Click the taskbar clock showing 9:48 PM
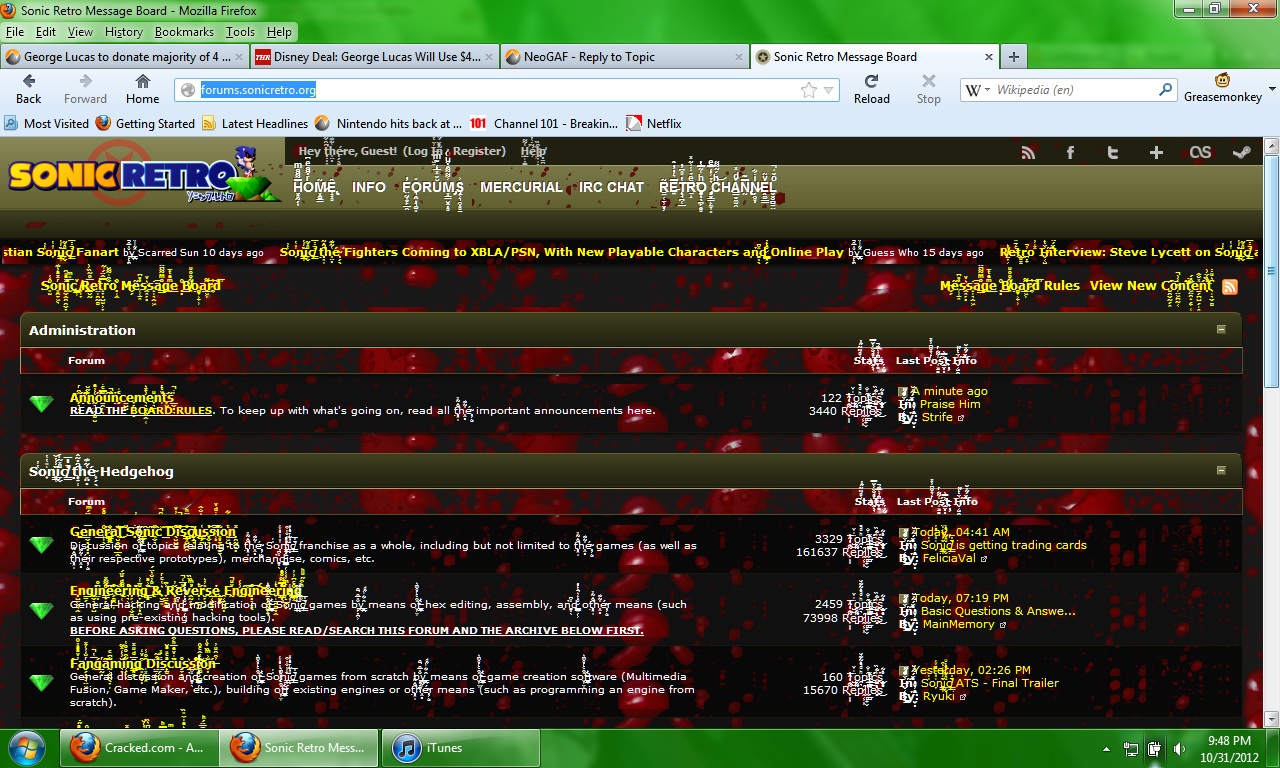The width and height of the screenshot is (1280, 768). [x=1231, y=740]
